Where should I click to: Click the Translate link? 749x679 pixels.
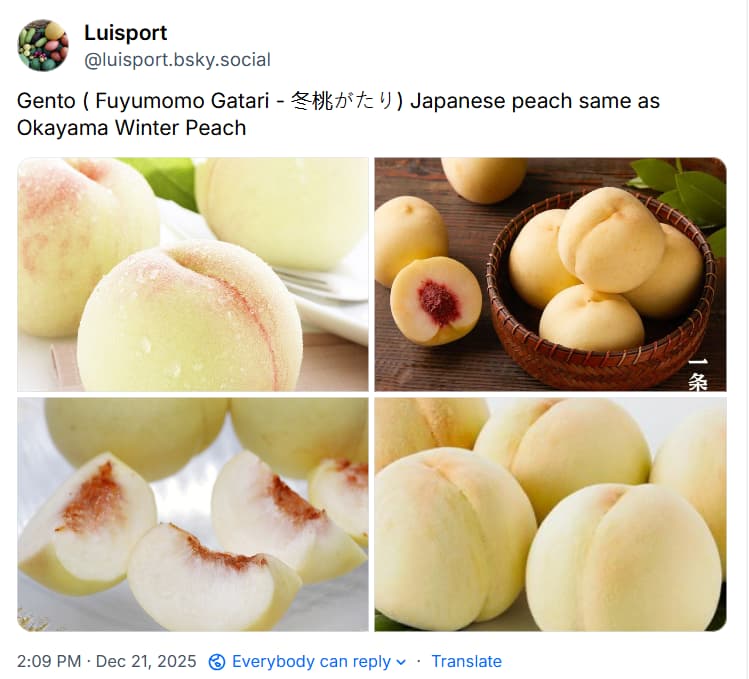click(x=467, y=661)
